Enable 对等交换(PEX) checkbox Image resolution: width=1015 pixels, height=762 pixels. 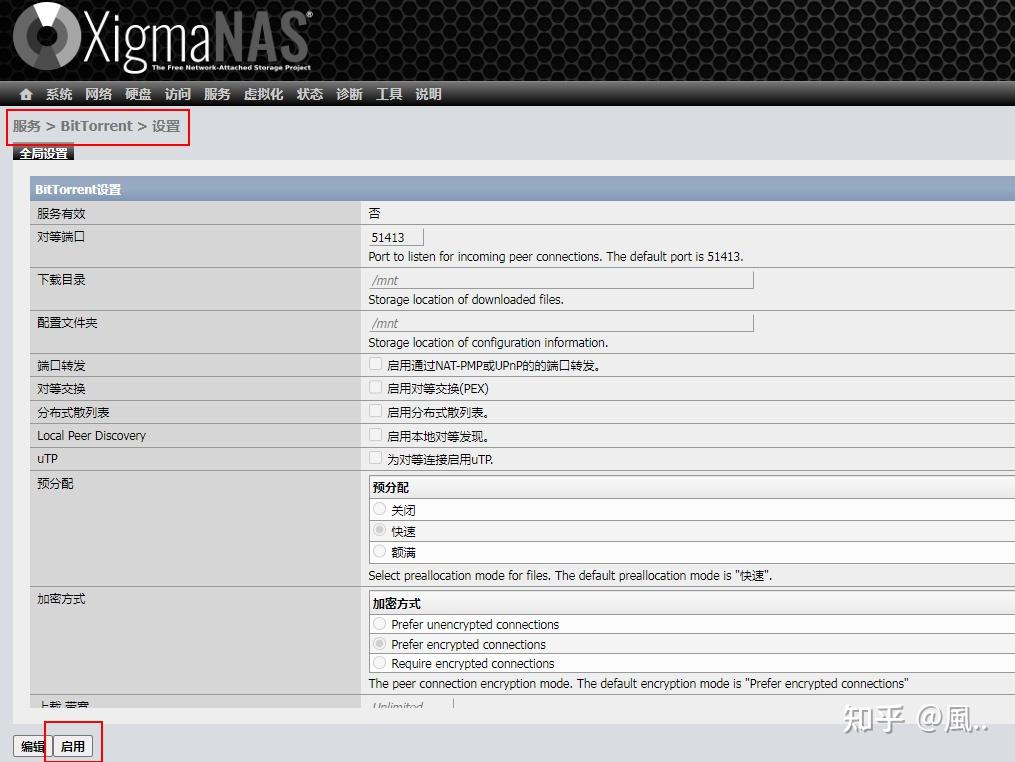(374, 388)
